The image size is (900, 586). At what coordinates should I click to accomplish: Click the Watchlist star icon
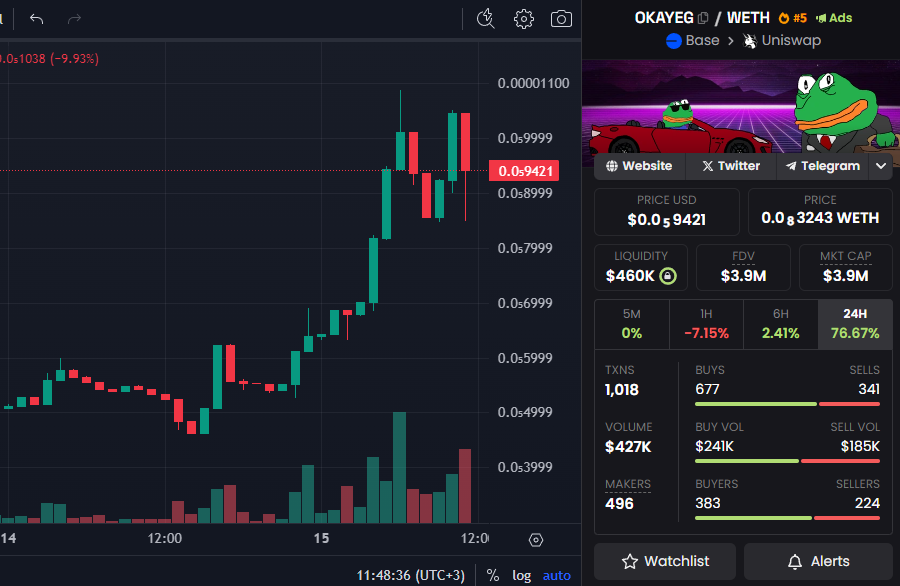[x=630, y=561]
